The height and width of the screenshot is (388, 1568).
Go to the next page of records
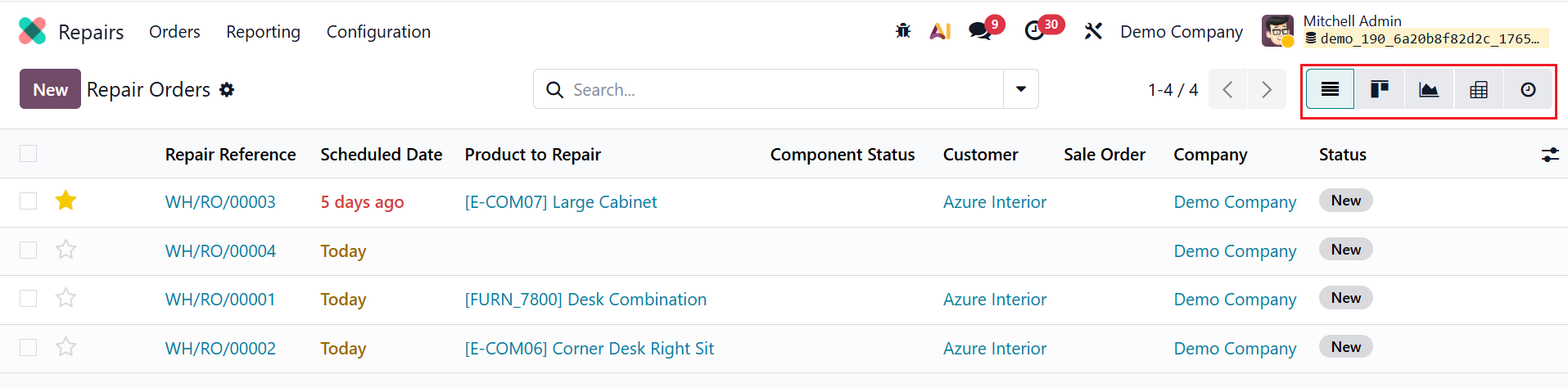tap(1267, 89)
